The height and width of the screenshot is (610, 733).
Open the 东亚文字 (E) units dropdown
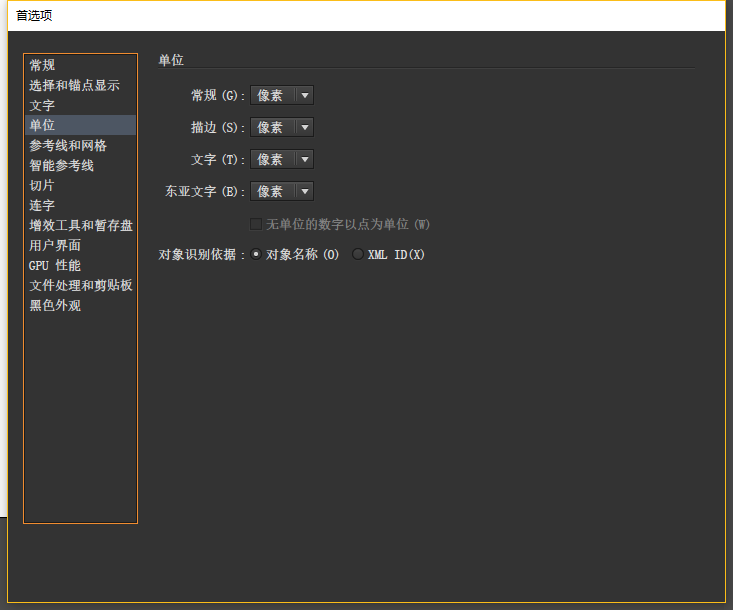tap(282, 191)
